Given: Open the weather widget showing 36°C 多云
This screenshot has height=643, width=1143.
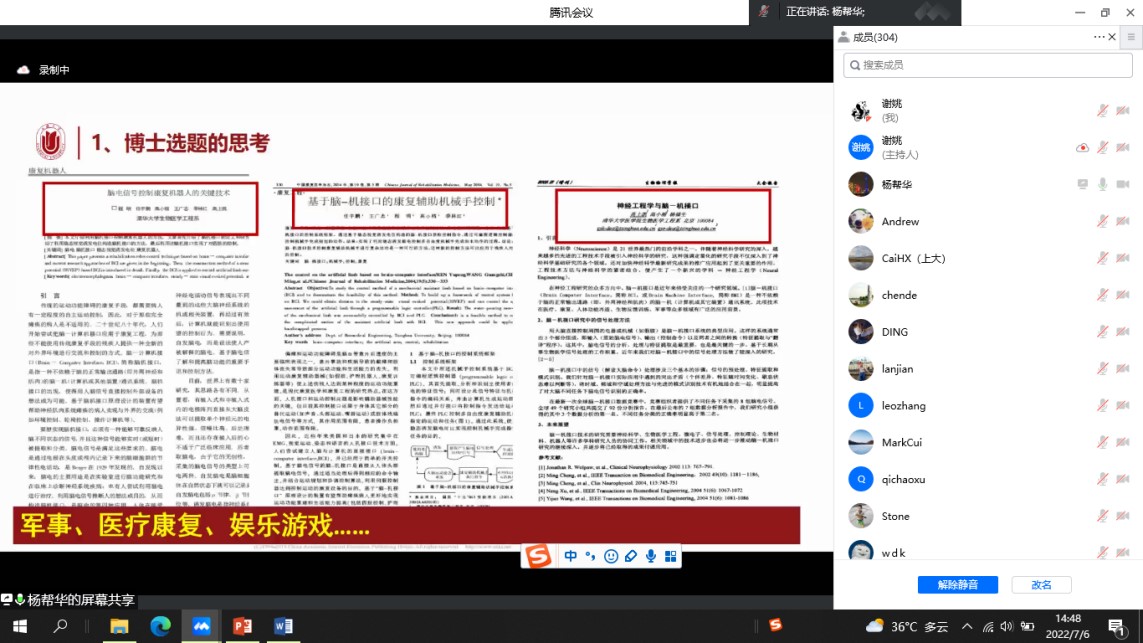Looking at the screenshot, I should pyautogui.click(x=907, y=626).
